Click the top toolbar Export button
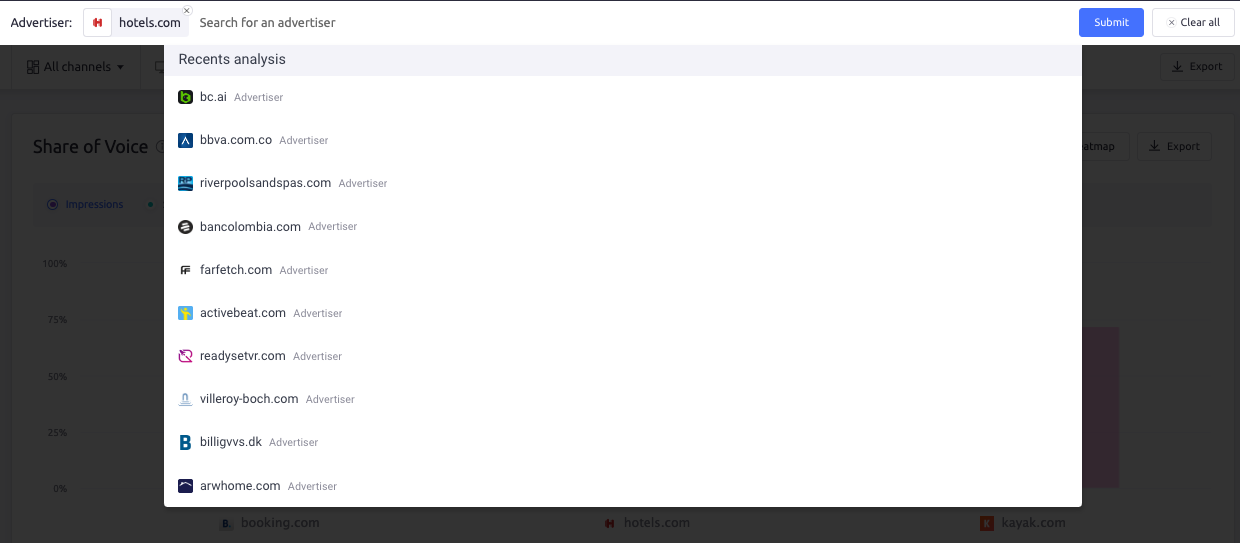 tap(1197, 67)
